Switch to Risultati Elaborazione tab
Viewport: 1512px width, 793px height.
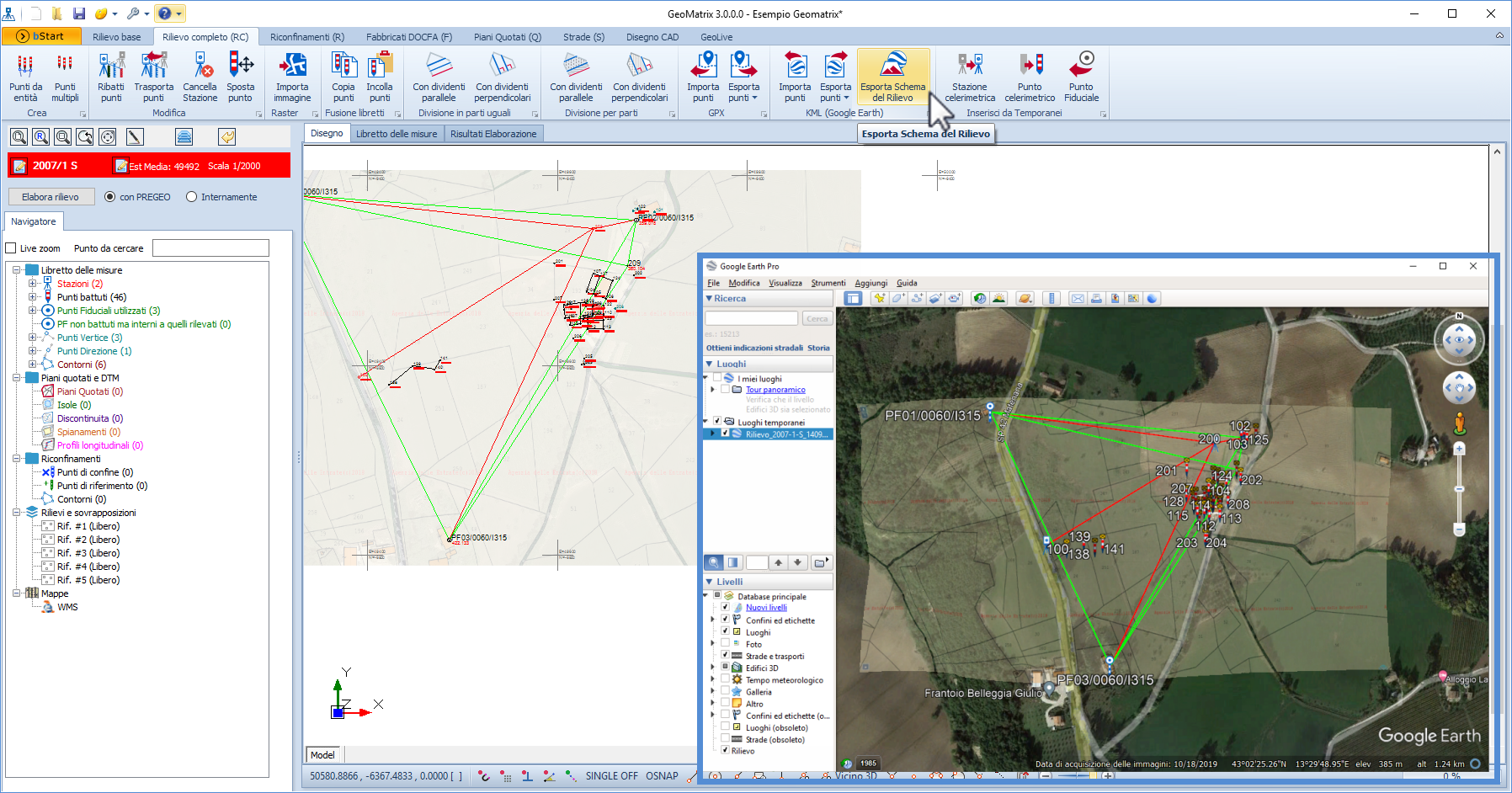coord(493,134)
